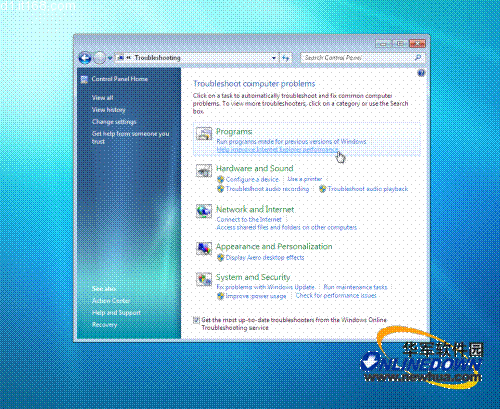Open the blue help question mark icon
The height and width of the screenshot is (409, 500).
click(421, 73)
